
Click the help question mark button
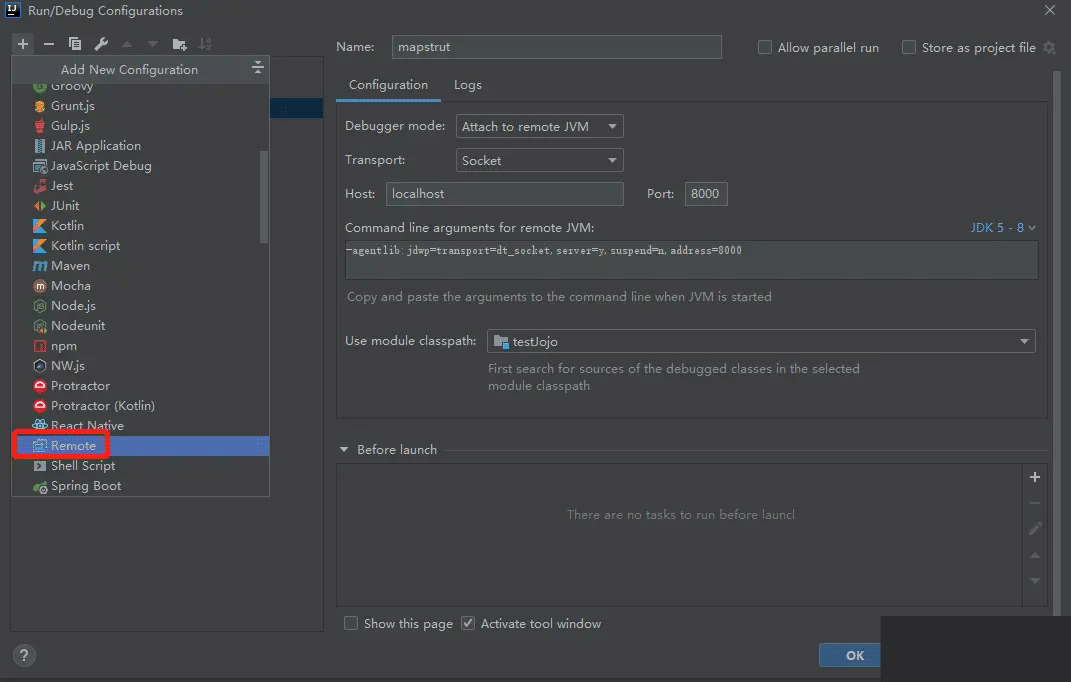(x=24, y=655)
